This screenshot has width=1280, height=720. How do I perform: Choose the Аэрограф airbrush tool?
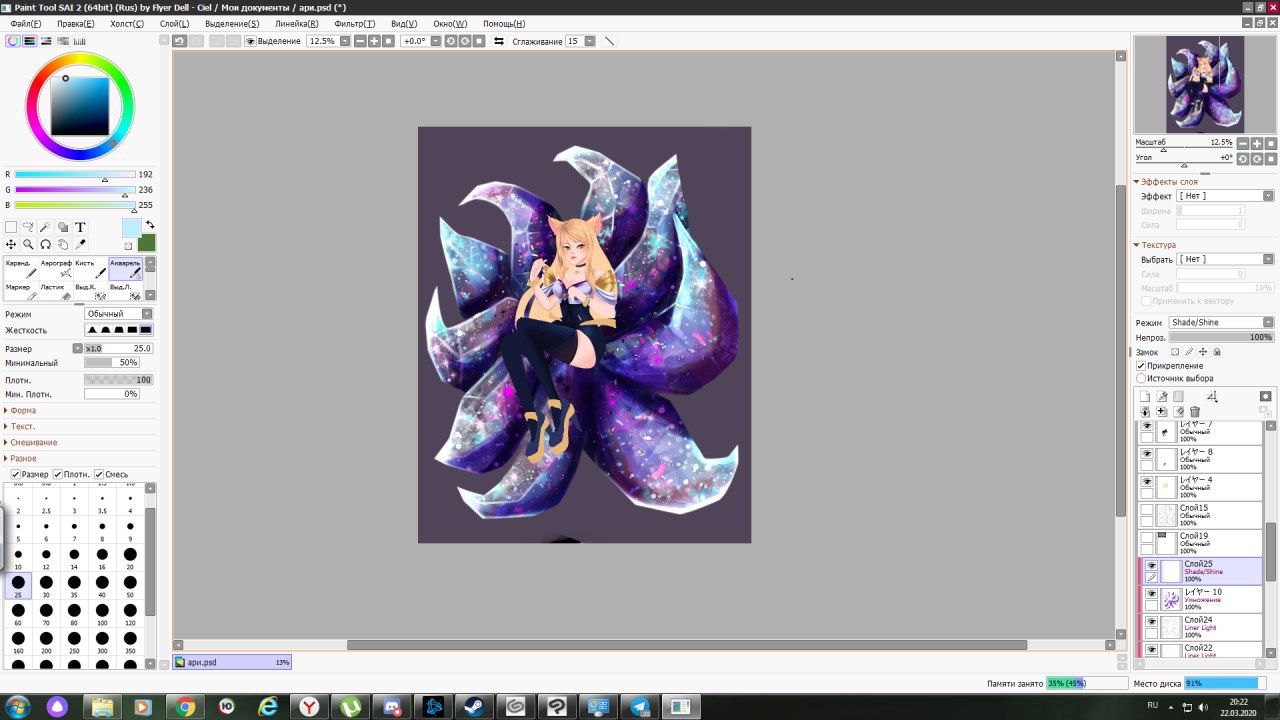pyautogui.click(x=56, y=268)
